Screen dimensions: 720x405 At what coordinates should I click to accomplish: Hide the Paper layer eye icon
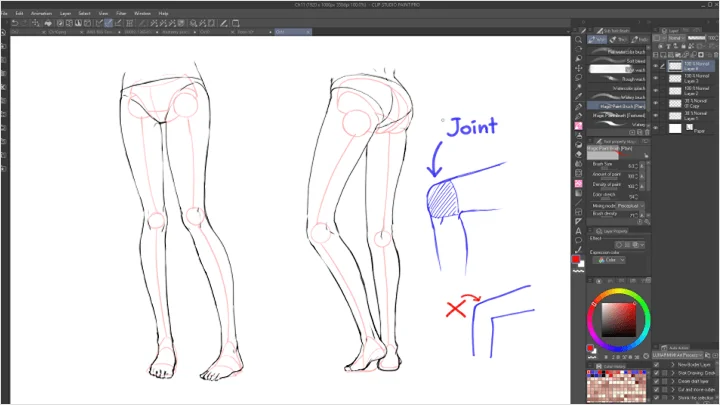[x=656, y=128]
